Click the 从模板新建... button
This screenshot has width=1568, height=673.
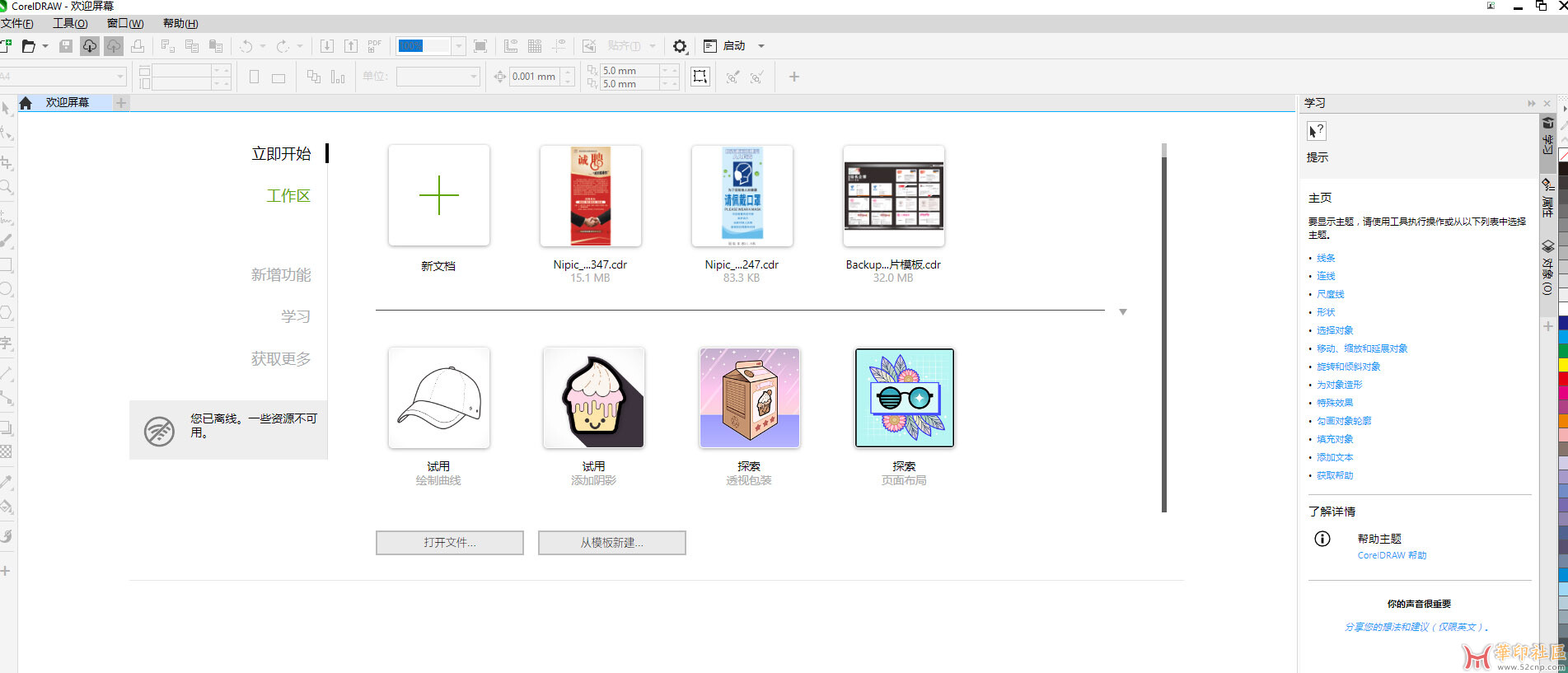[612, 543]
